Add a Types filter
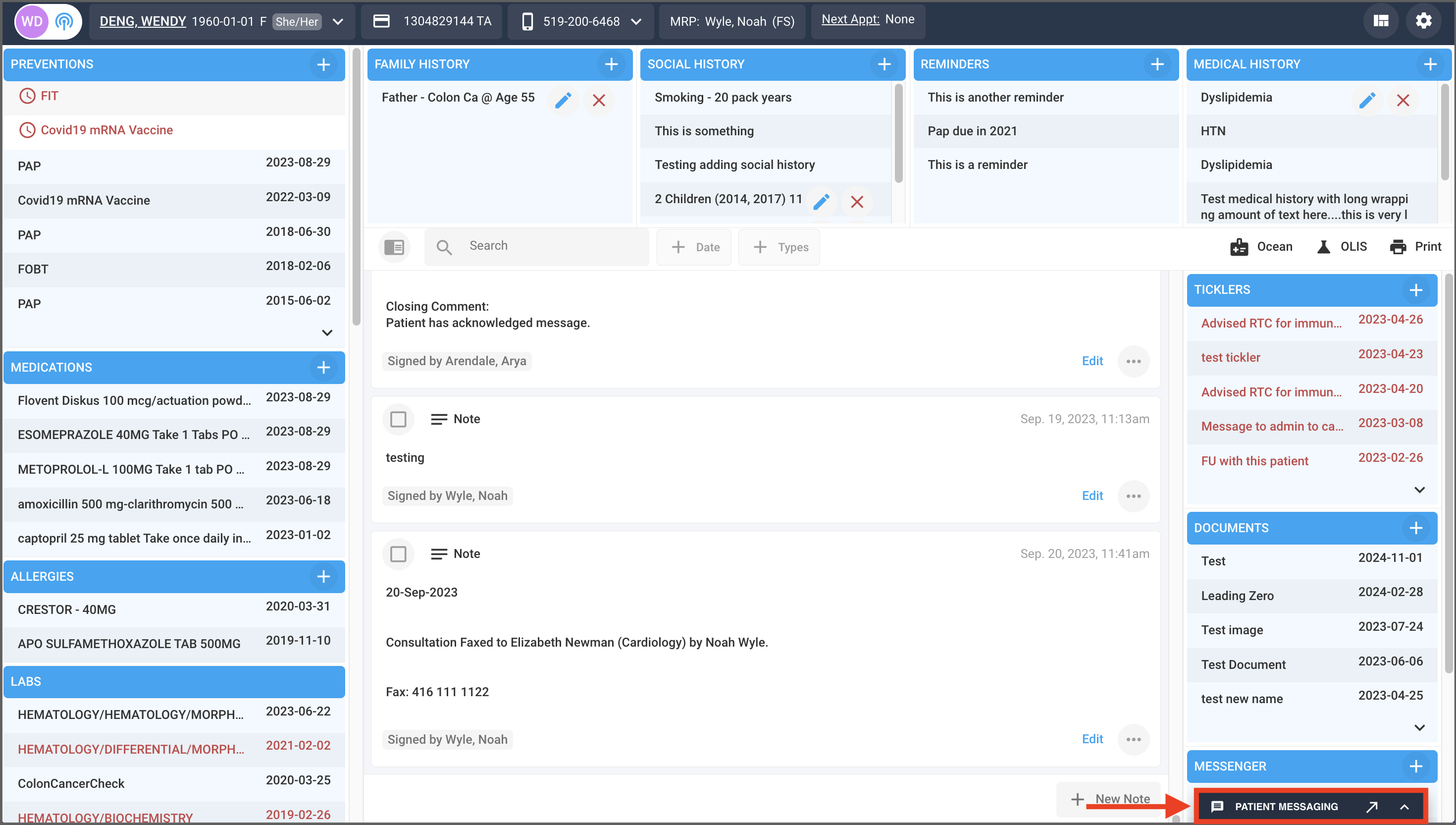The image size is (1456, 825). [779, 246]
